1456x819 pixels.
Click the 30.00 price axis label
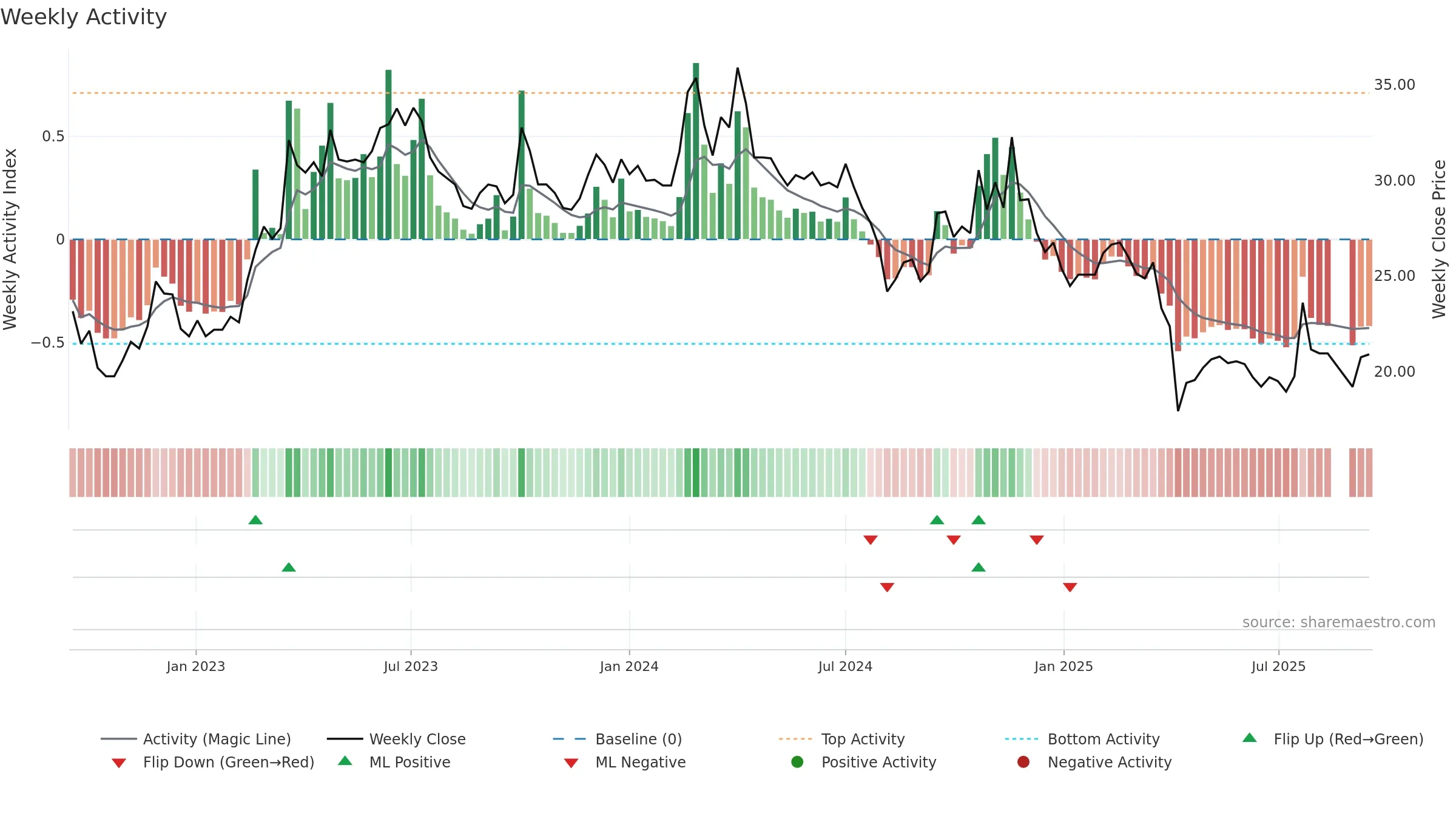(x=1395, y=180)
